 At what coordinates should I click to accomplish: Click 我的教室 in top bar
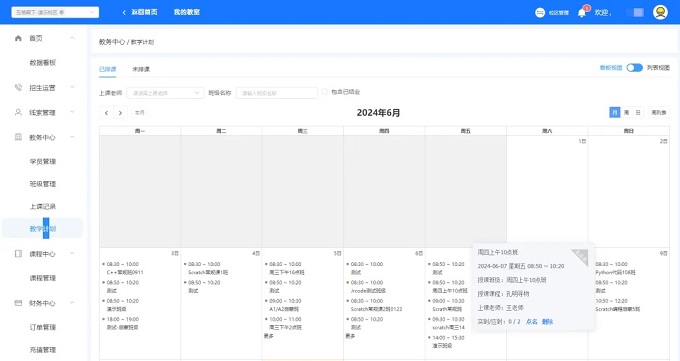(186, 12)
